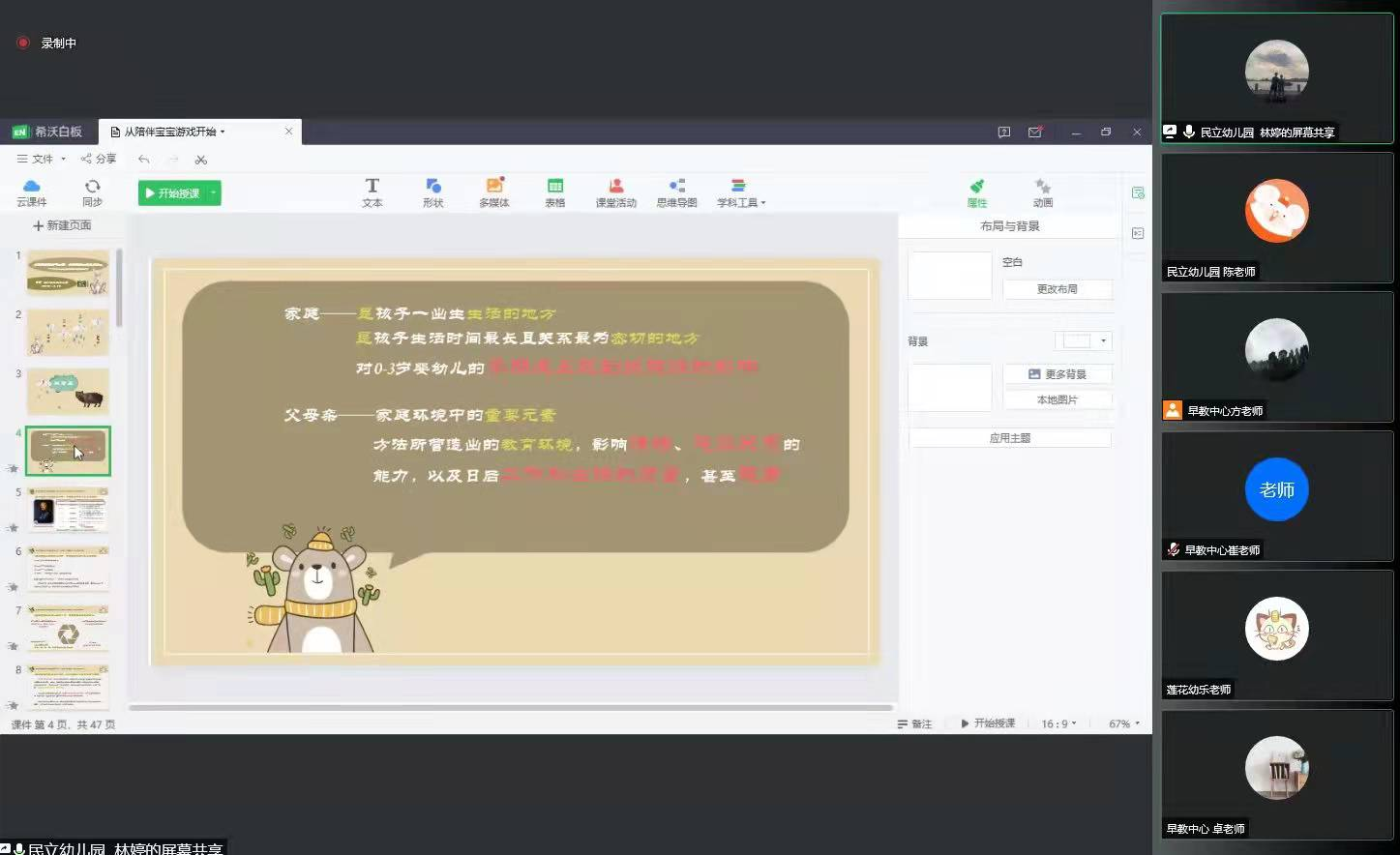Expand the 学科工具 subject tools dropdown
The height and width of the screenshot is (855, 1400).
click(x=741, y=192)
